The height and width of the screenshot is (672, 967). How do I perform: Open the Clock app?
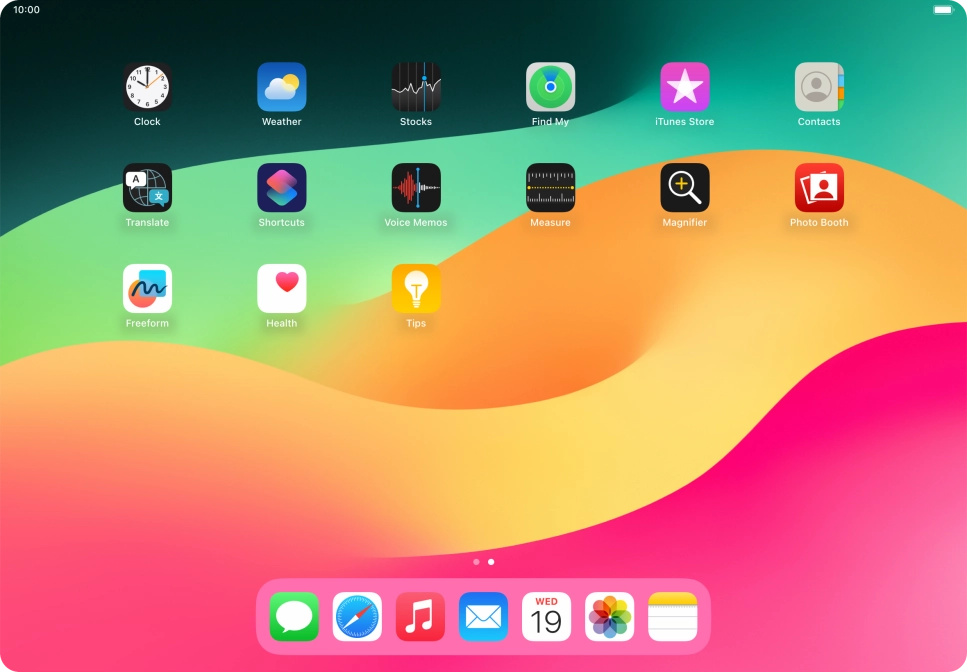(x=147, y=87)
